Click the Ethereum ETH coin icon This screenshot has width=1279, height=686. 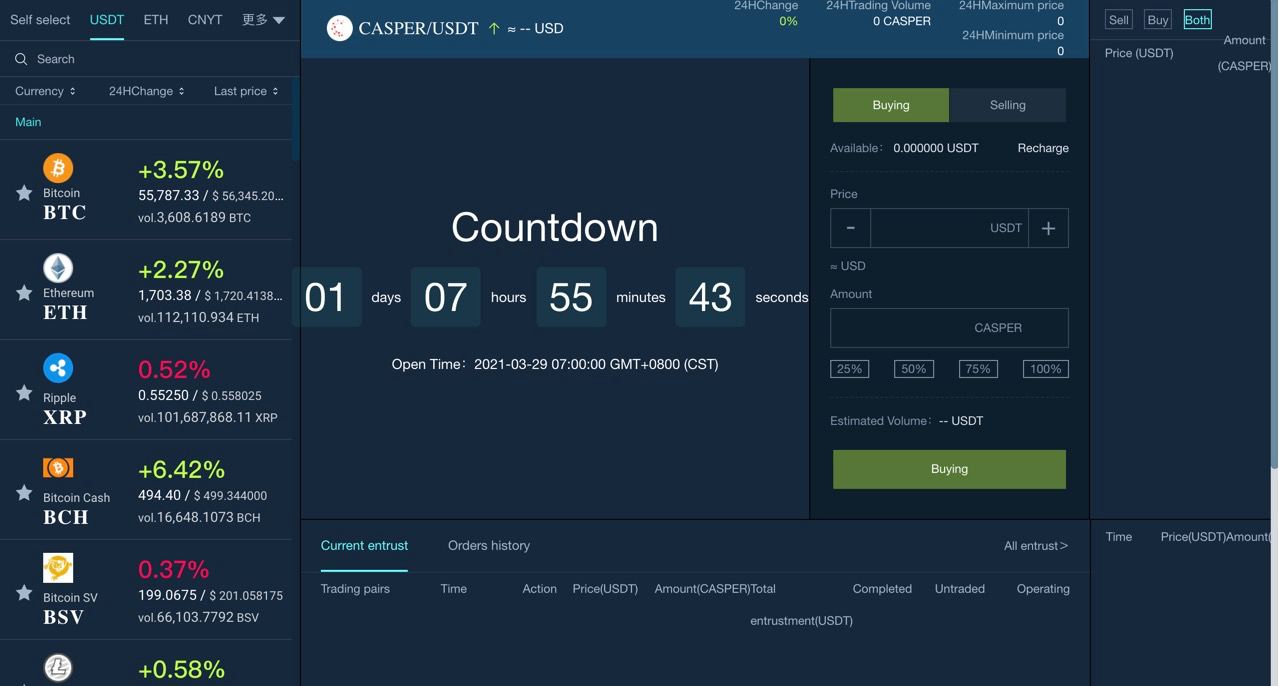coord(58,268)
